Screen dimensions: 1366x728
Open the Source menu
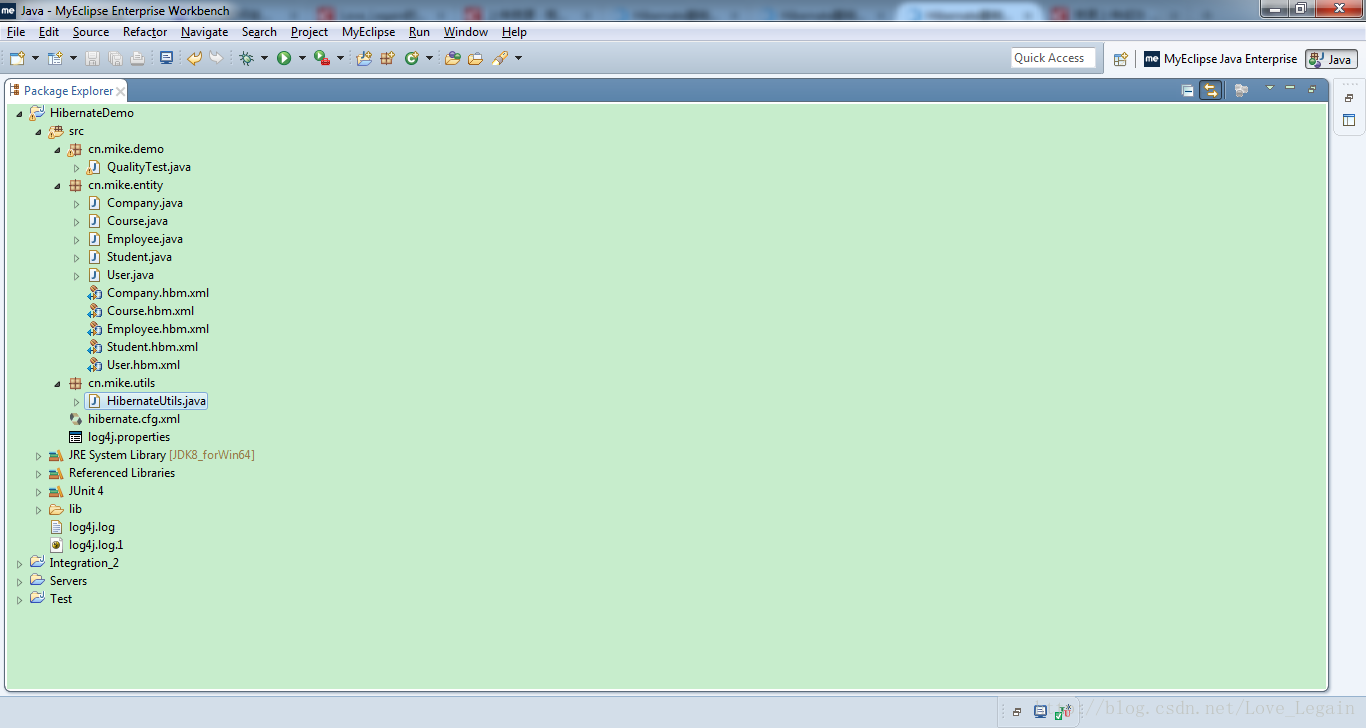pyautogui.click(x=91, y=32)
